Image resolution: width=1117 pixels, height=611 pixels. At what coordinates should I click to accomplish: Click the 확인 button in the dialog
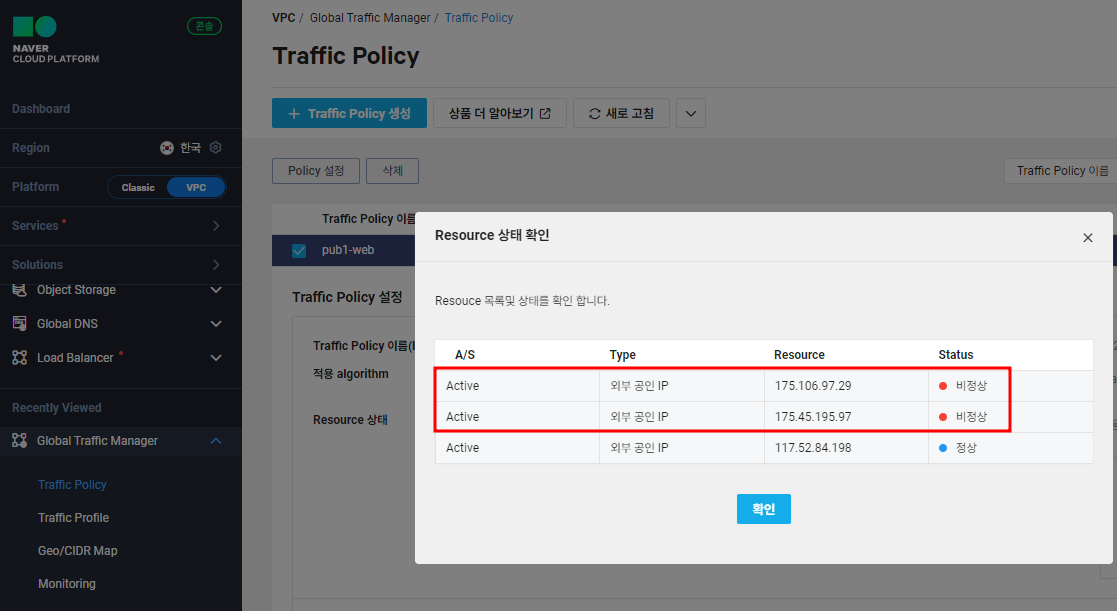763,508
